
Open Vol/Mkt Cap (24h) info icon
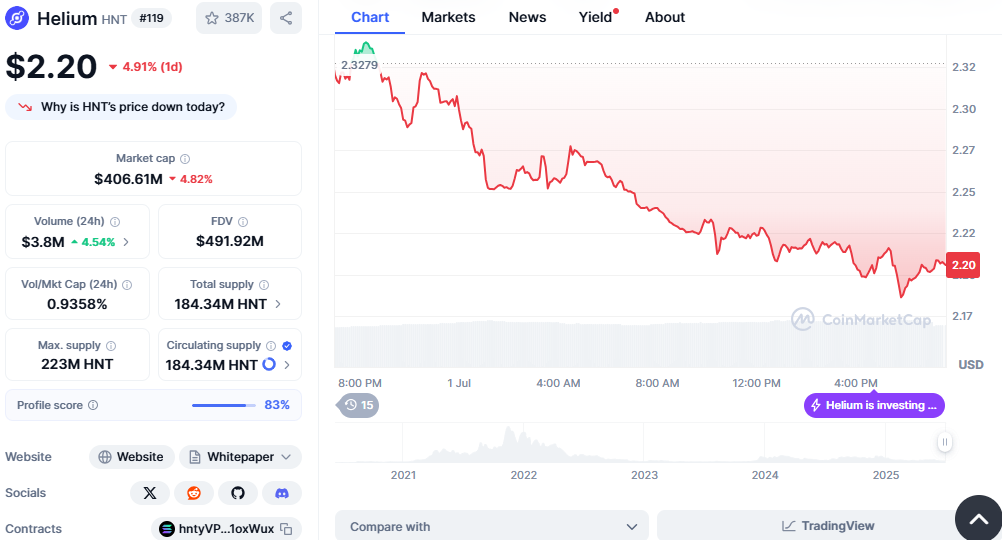[x=127, y=284]
